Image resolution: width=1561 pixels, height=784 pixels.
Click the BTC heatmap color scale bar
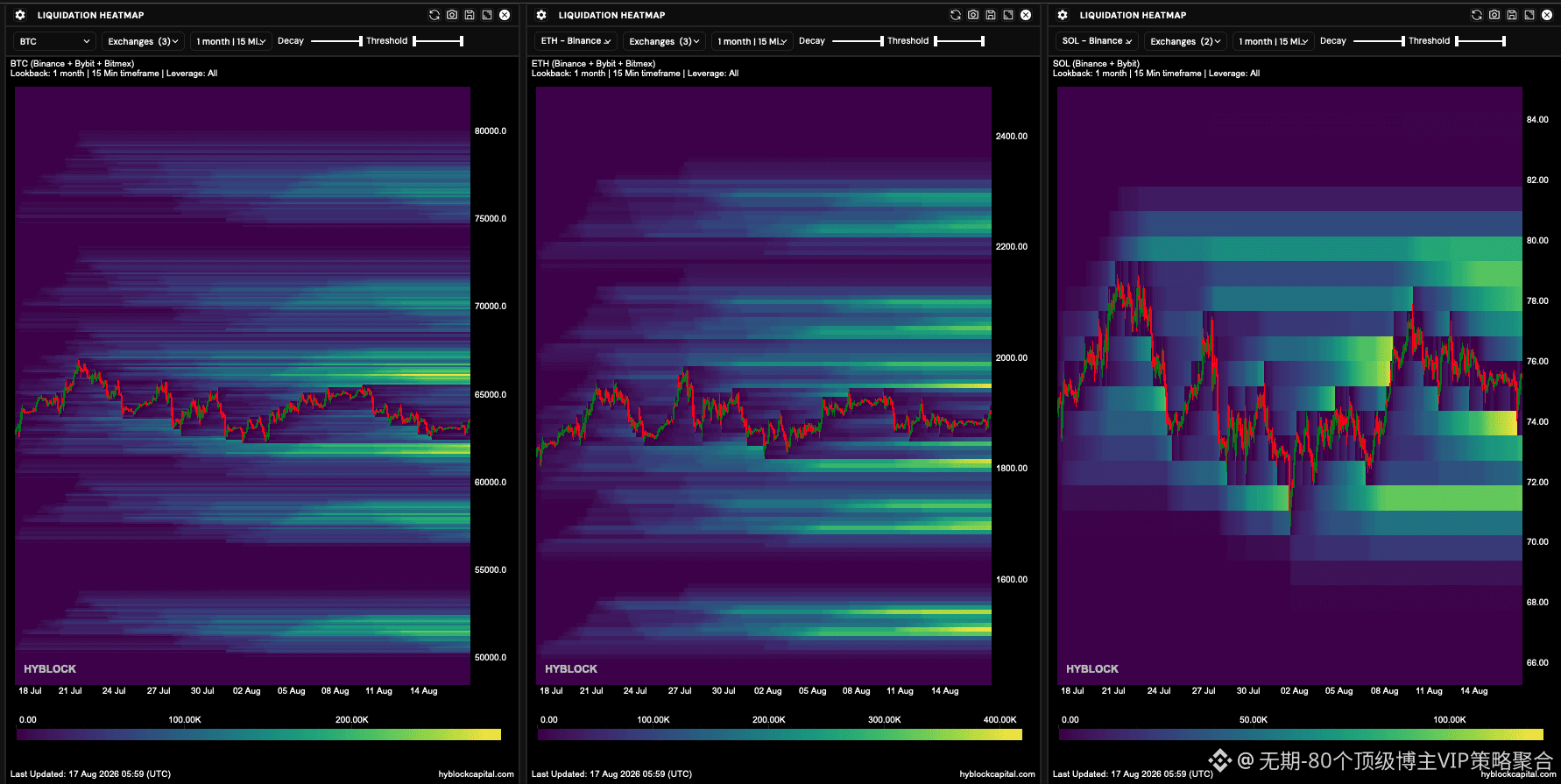click(x=258, y=735)
